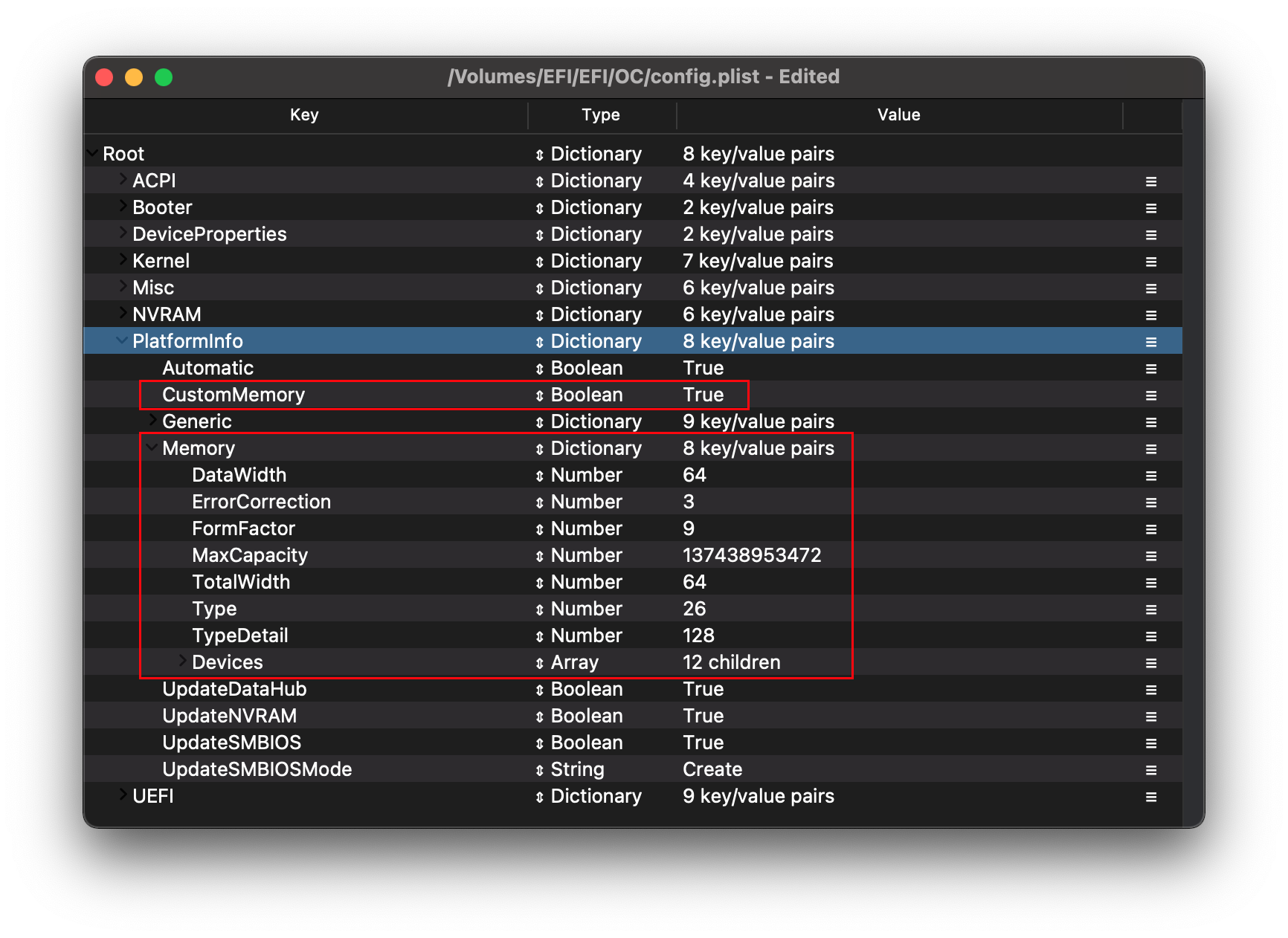Collapse the PlatformInfo dictionary

click(121, 340)
